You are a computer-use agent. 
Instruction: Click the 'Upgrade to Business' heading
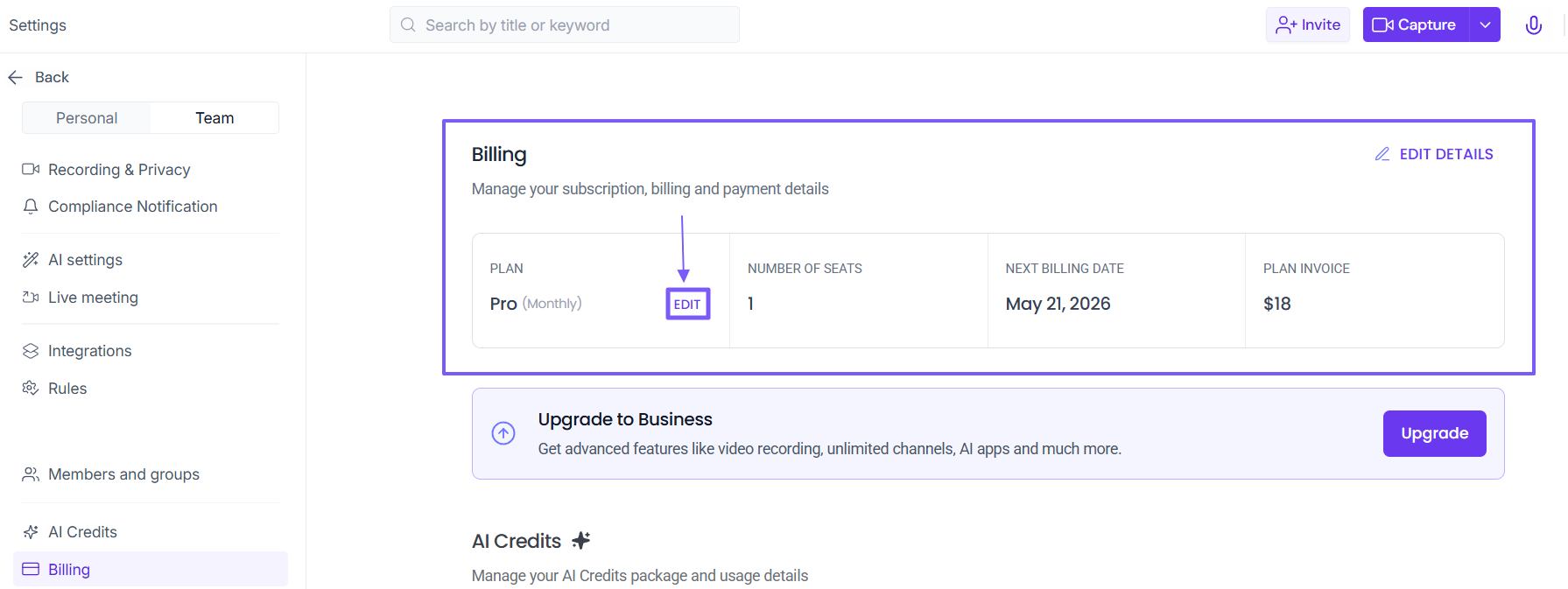tap(625, 419)
